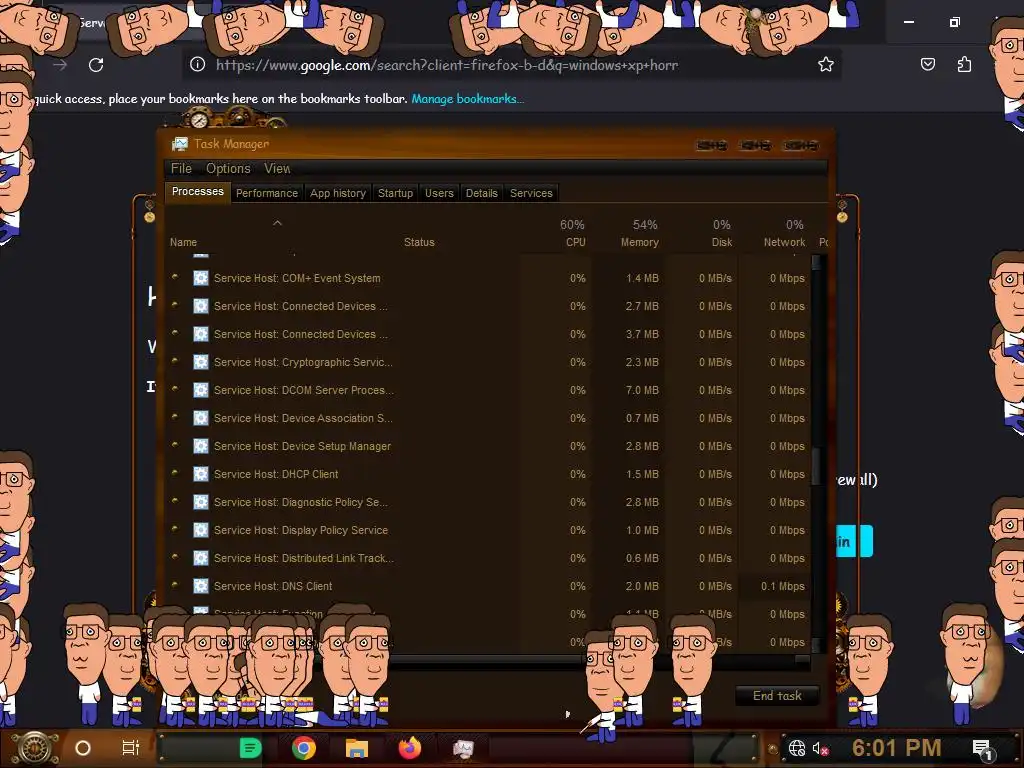
Task: Switch to Firefox from the taskbar
Action: coord(409,748)
